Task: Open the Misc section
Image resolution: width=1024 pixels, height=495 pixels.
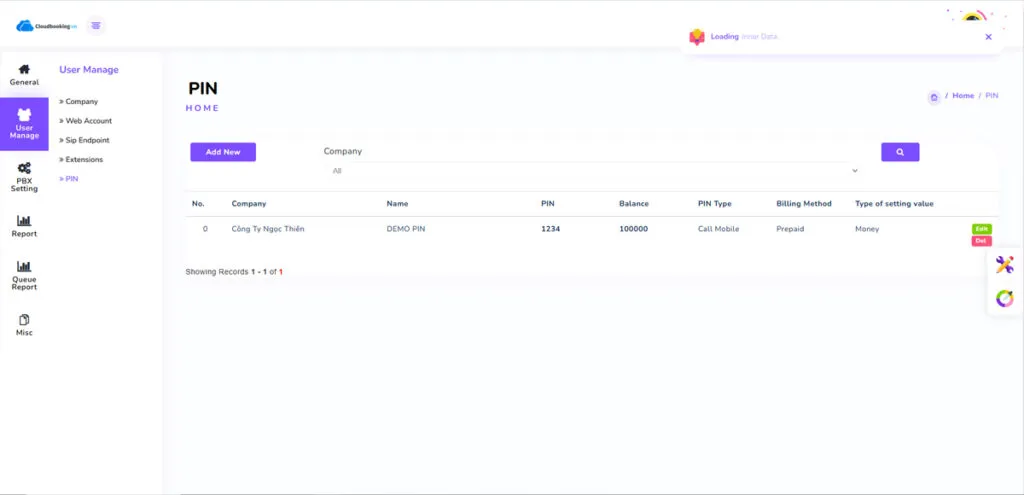Action: click(24, 325)
